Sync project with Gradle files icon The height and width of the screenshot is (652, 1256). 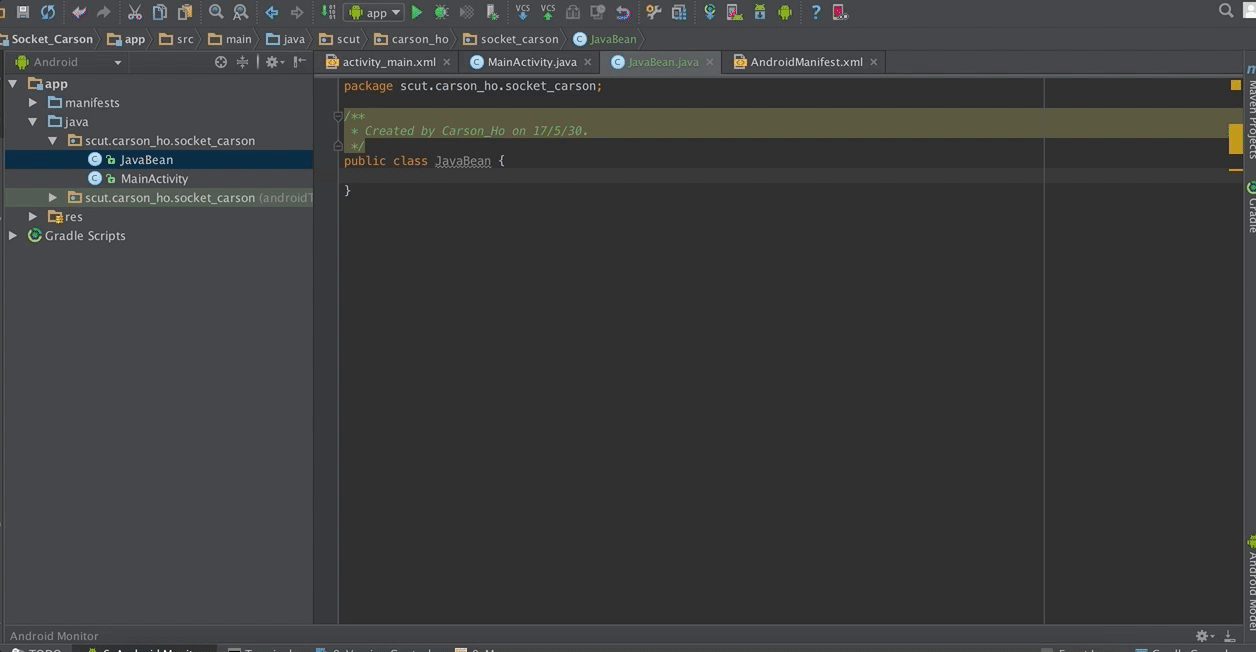(x=710, y=12)
